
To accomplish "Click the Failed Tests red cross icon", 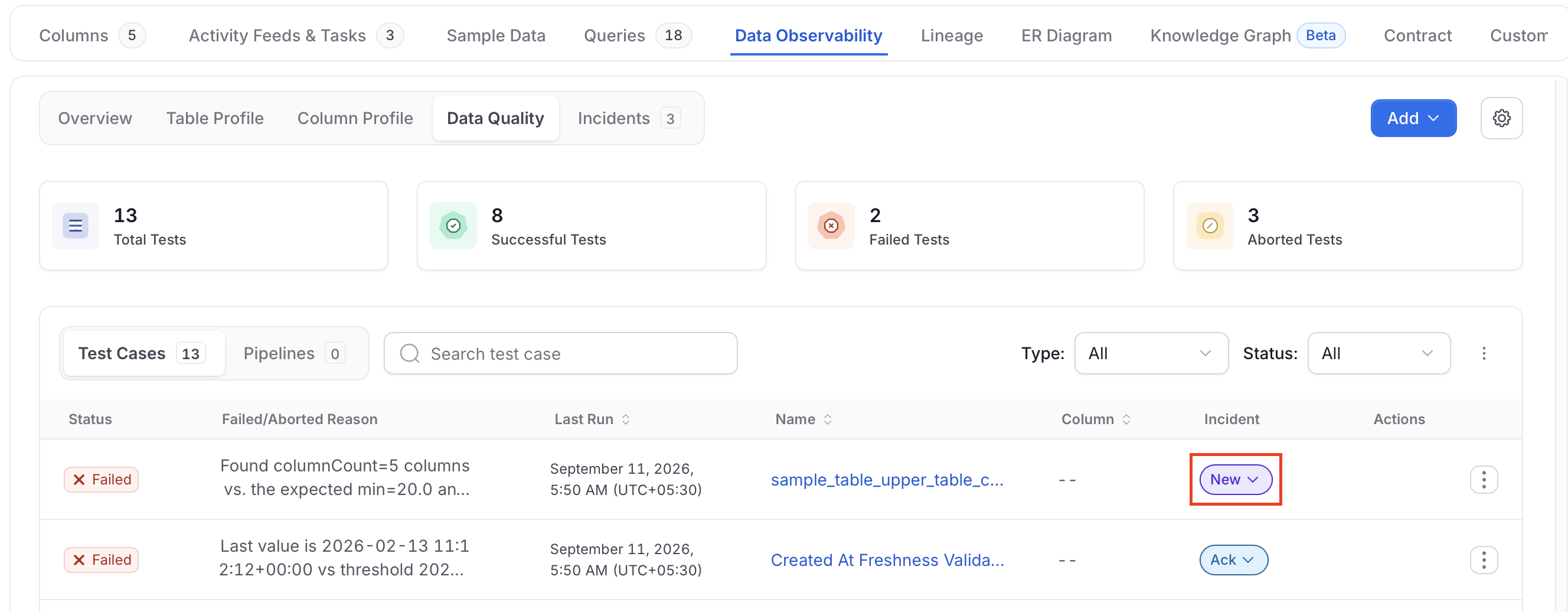I will click(x=831, y=226).
